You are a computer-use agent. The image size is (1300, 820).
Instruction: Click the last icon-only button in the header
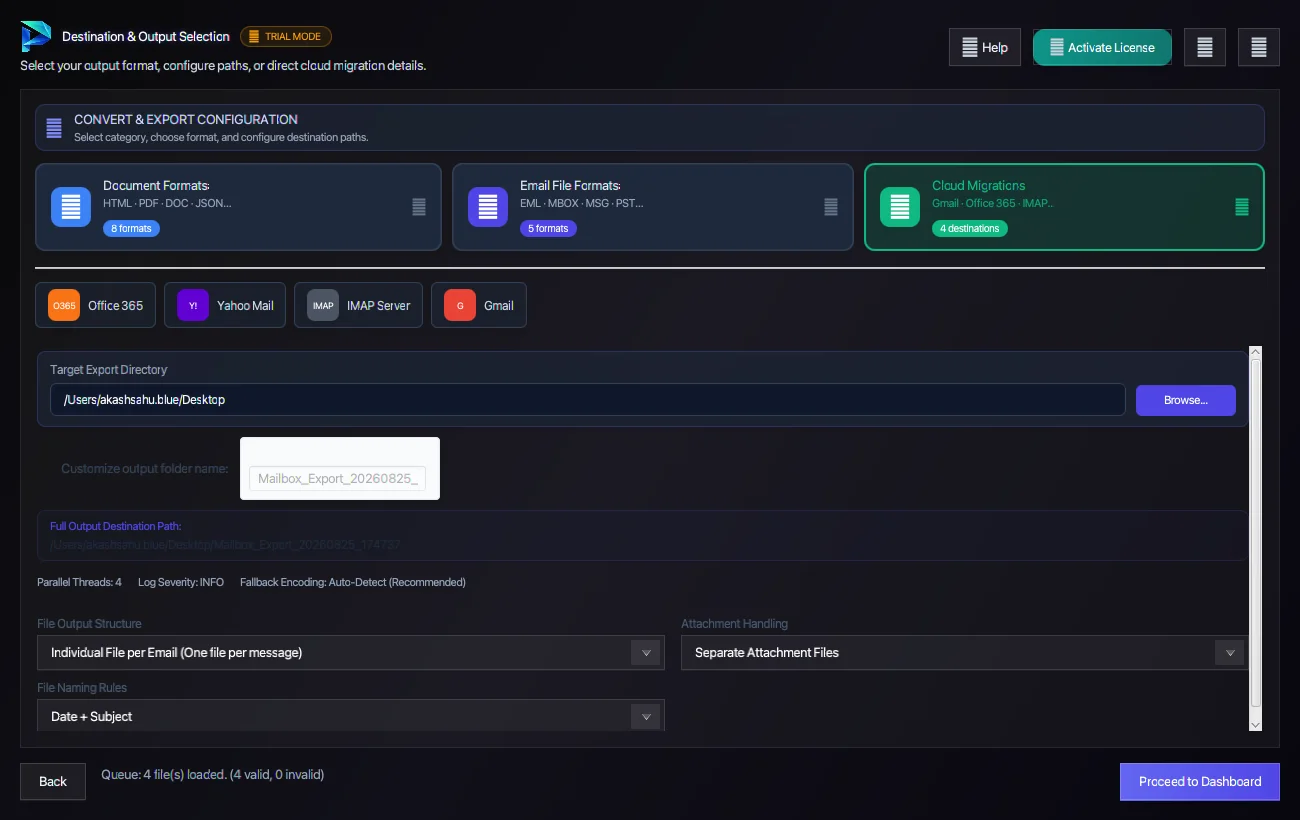point(1259,47)
